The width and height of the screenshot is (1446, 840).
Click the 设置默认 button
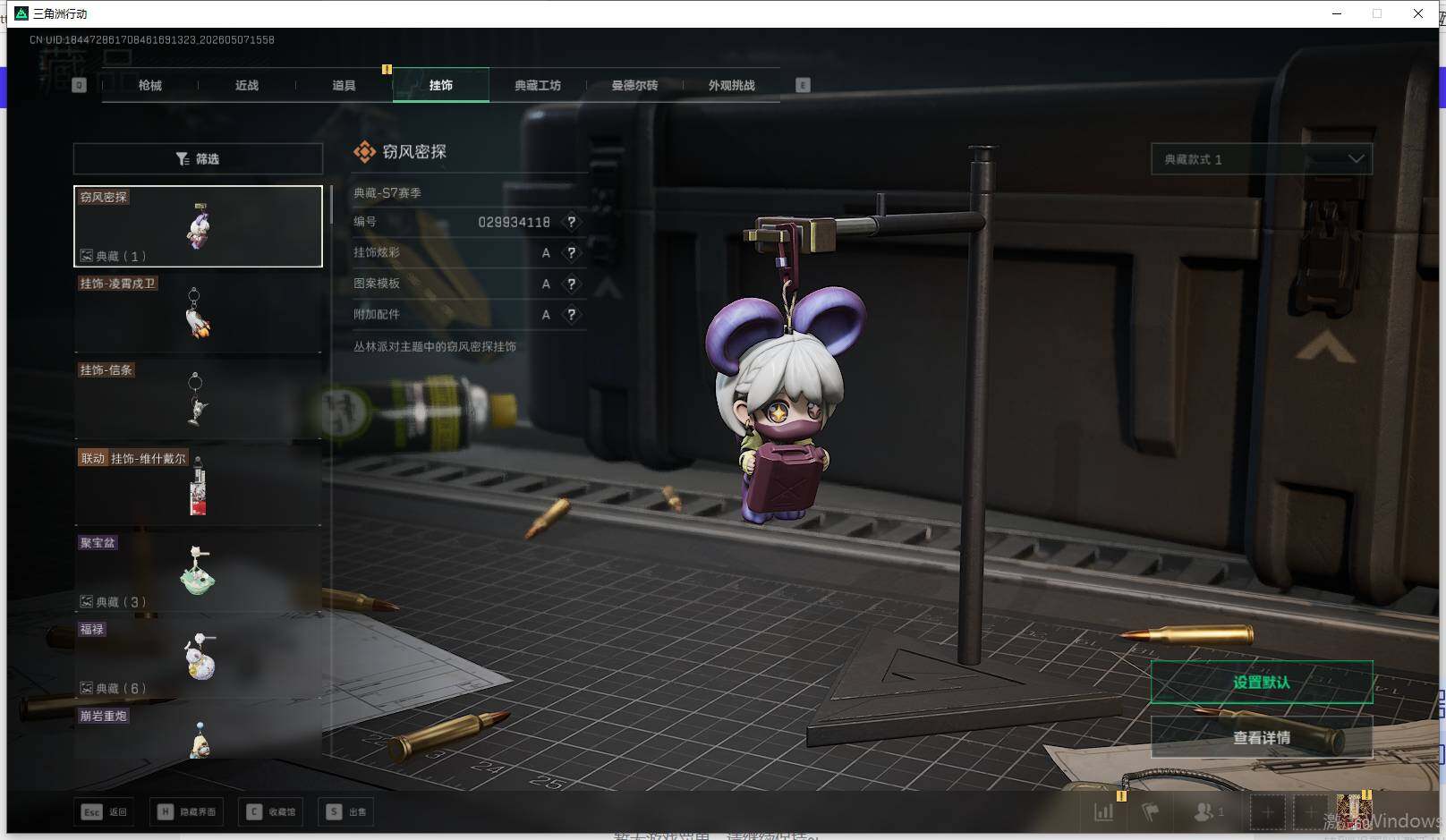tap(1262, 683)
